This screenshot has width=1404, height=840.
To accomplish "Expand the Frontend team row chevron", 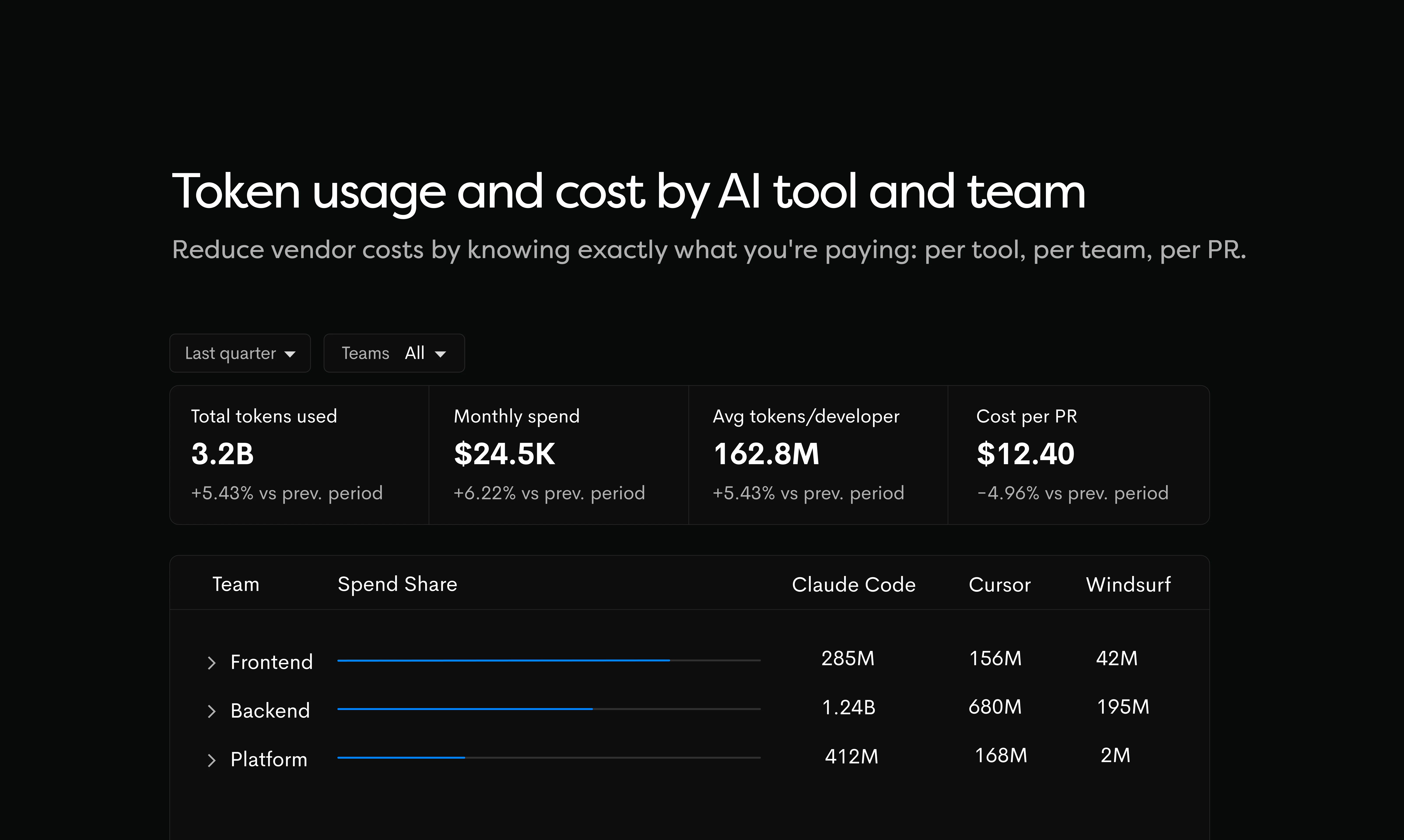I will 212,663.
